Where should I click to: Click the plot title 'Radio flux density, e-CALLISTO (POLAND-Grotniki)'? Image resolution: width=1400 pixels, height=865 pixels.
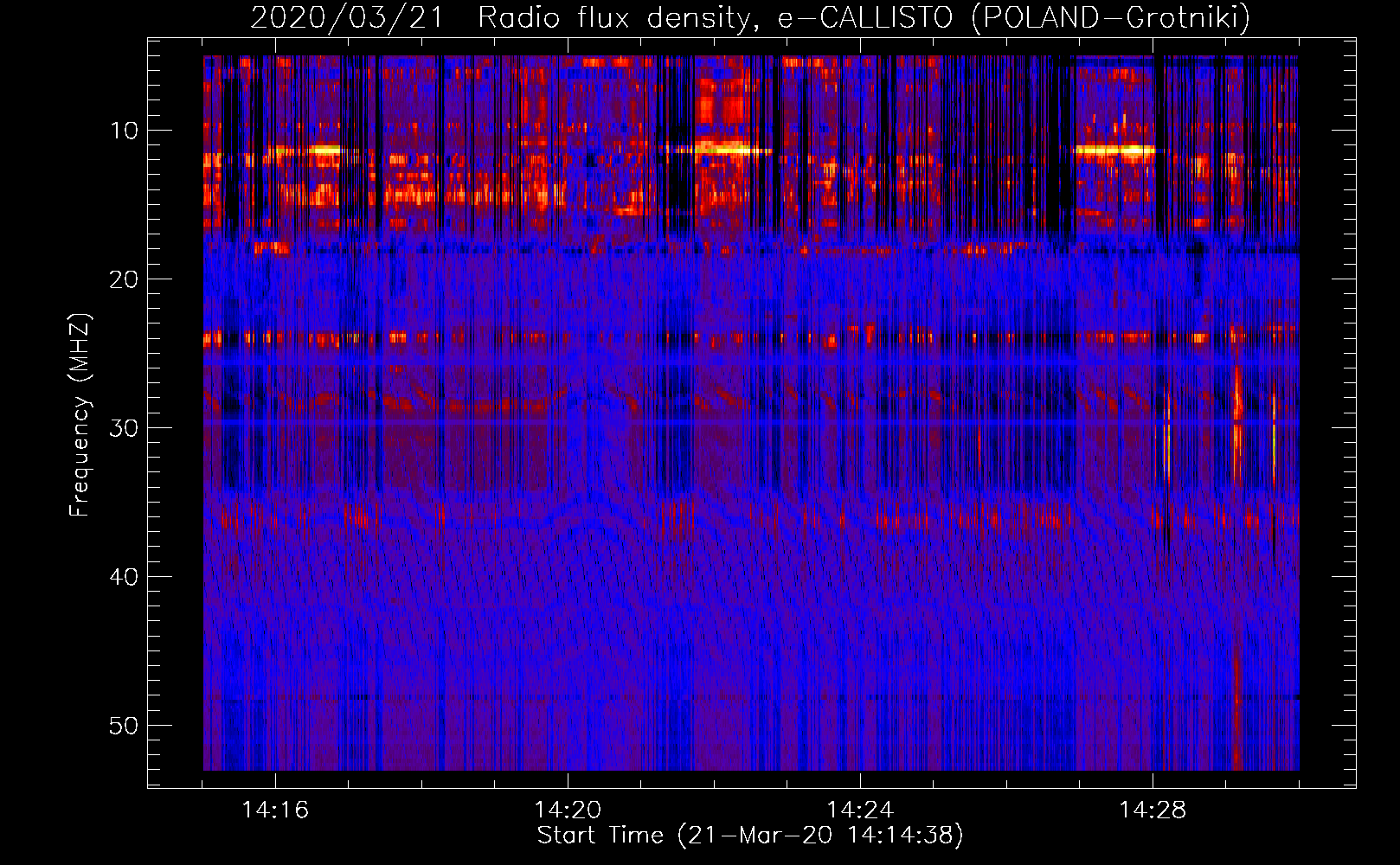(x=864, y=17)
